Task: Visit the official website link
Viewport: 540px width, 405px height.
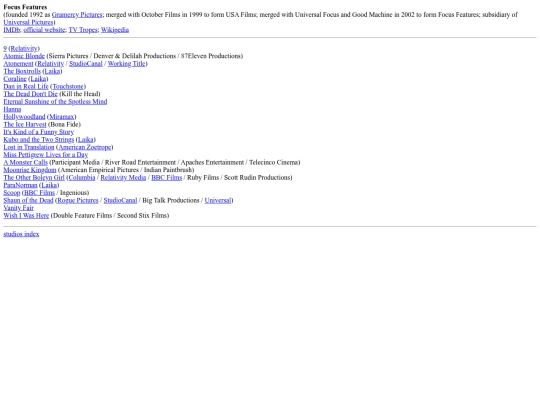Action: pos(44,30)
